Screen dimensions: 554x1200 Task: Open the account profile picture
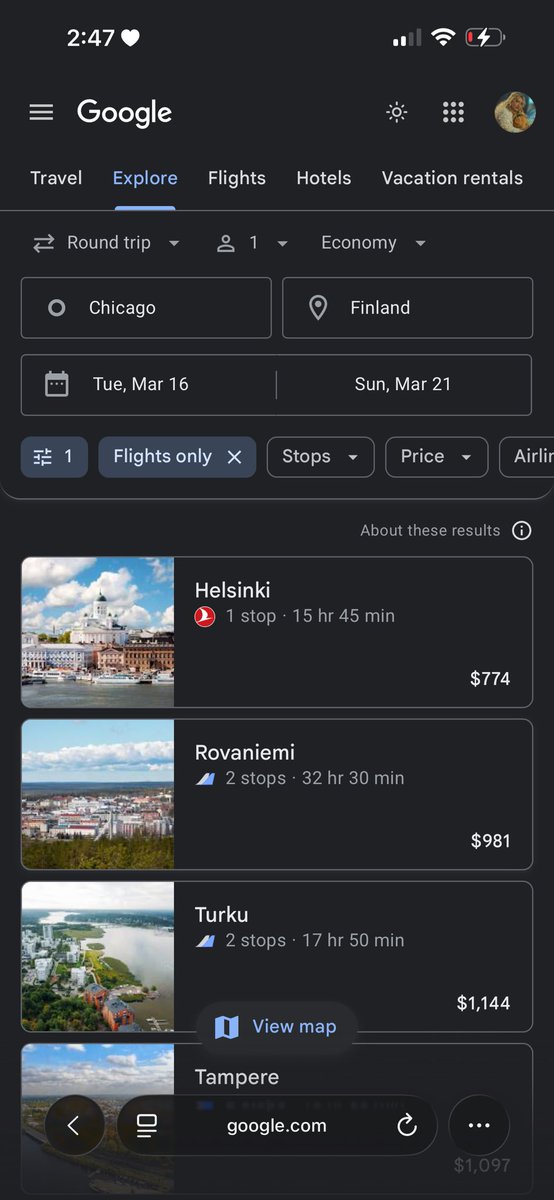515,112
